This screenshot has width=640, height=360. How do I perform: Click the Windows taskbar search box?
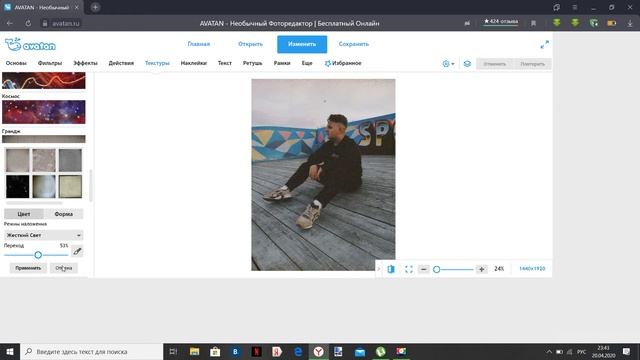point(91,351)
